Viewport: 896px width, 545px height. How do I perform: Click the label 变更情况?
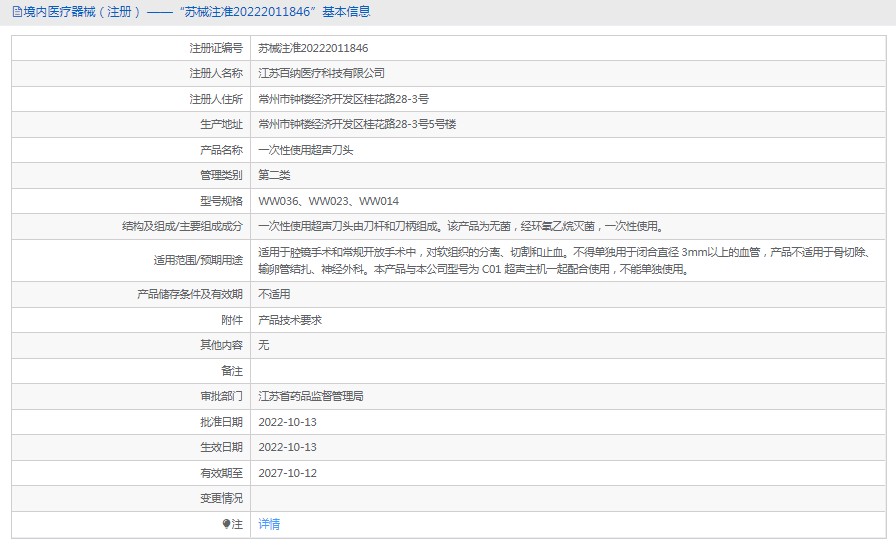click(x=221, y=498)
